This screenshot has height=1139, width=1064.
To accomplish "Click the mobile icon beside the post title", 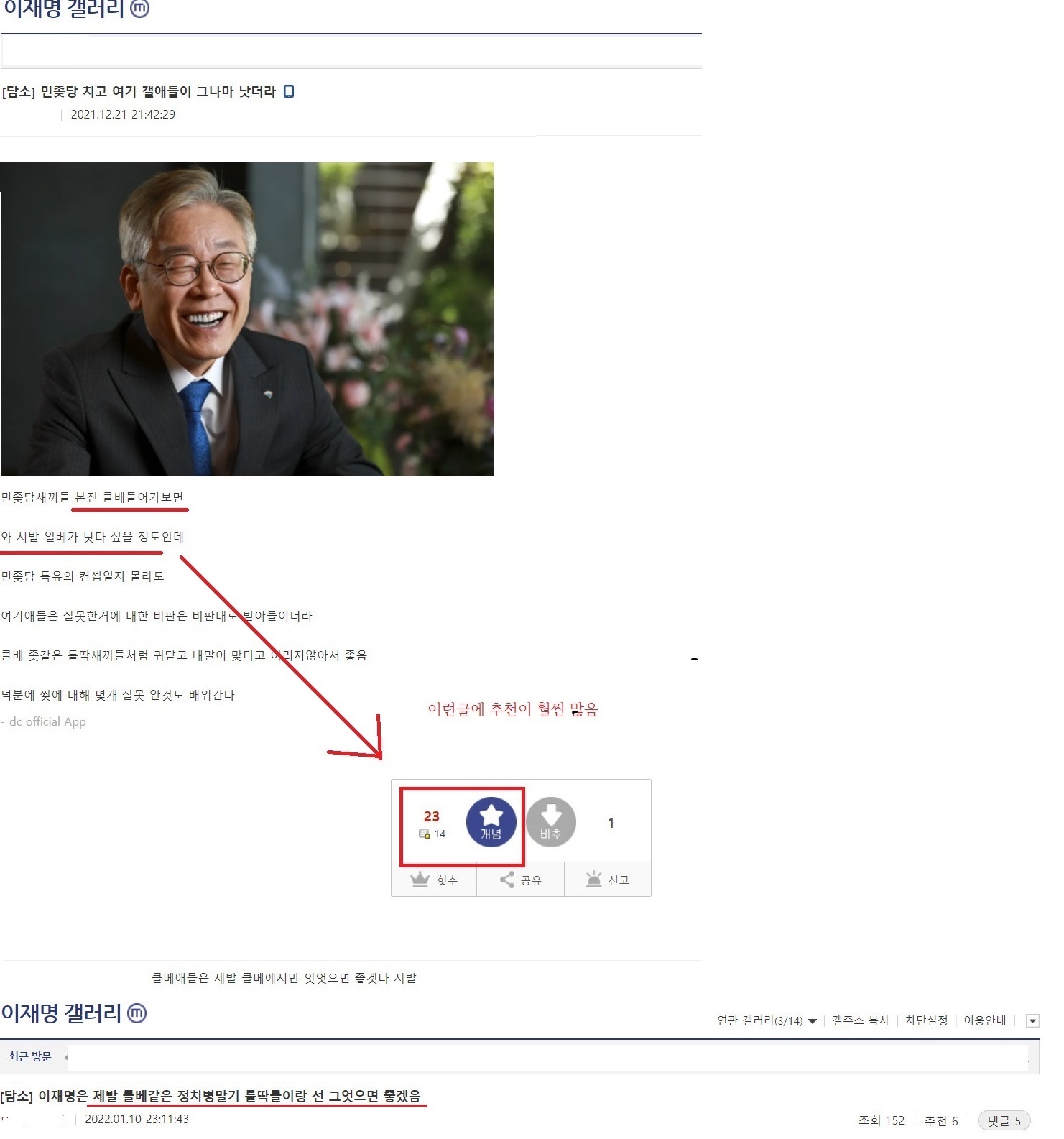I will click(289, 91).
